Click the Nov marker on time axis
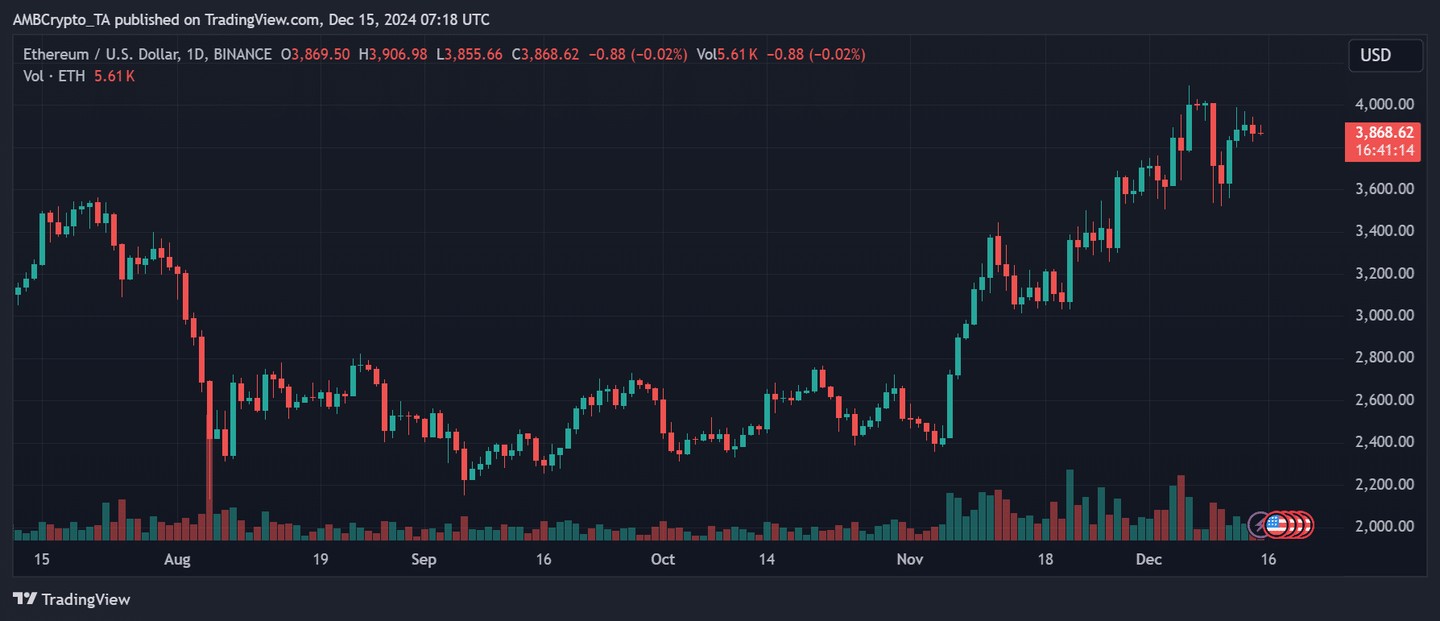The width and height of the screenshot is (1440, 621). (909, 559)
